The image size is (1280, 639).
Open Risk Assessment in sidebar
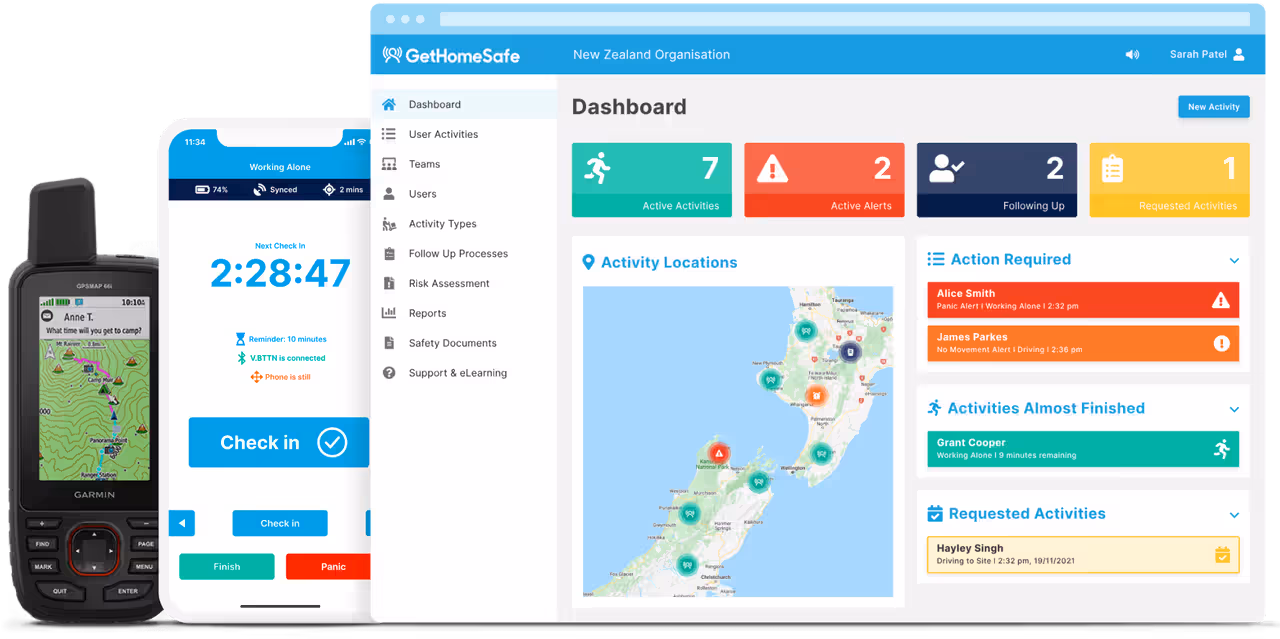[448, 284]
